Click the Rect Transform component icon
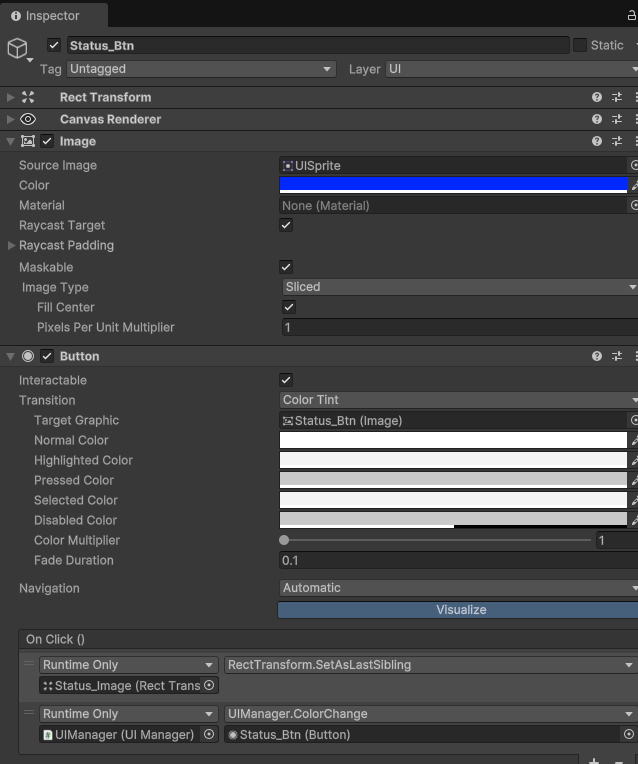The image size is (638, 764). pos(28,97)
